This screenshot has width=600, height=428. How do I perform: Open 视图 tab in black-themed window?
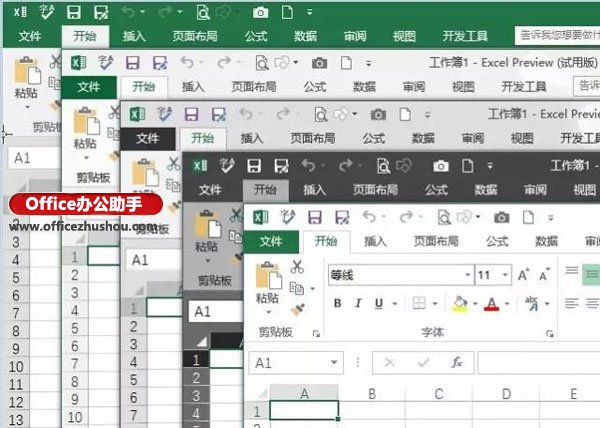[x=584, y=190]
